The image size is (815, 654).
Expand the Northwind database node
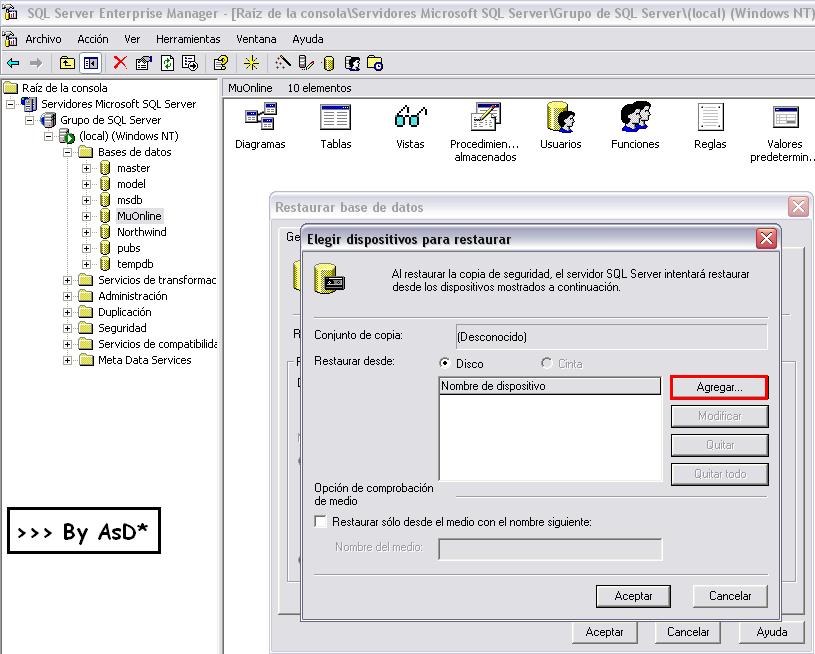click(x=86, y=232)
